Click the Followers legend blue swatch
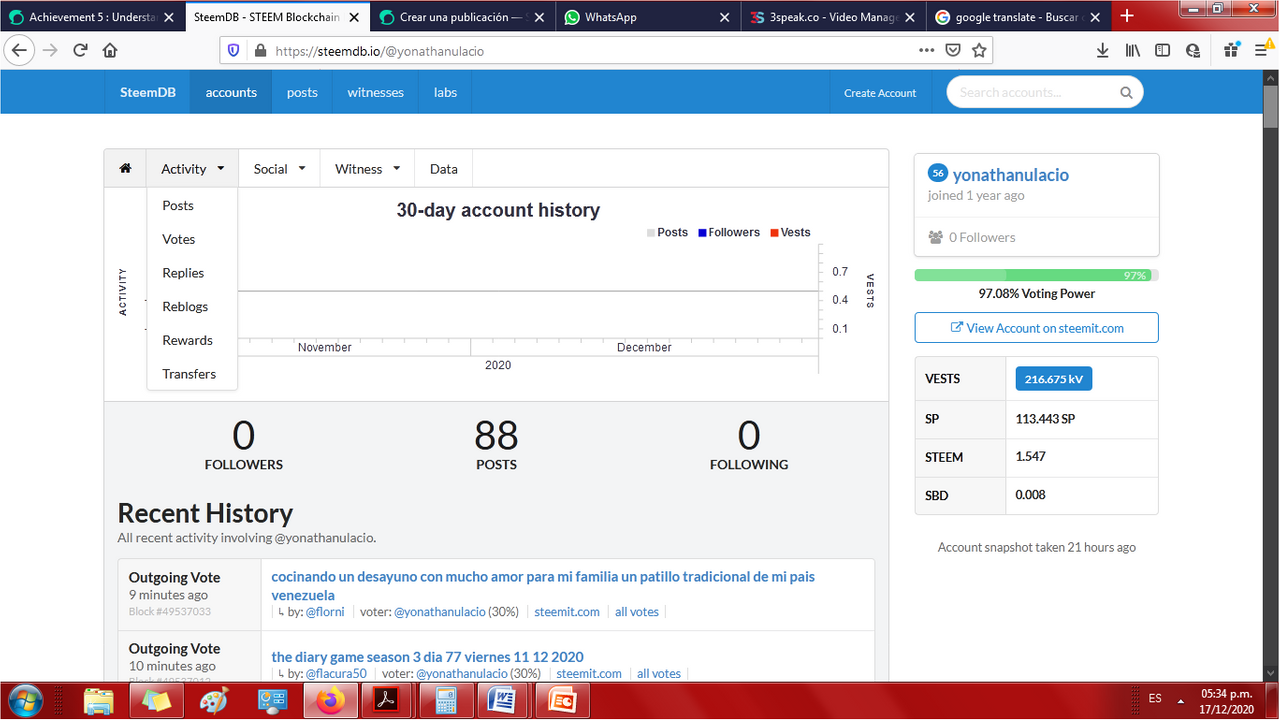This screenshot has height=720, width=1280. [x=702, y=232]
